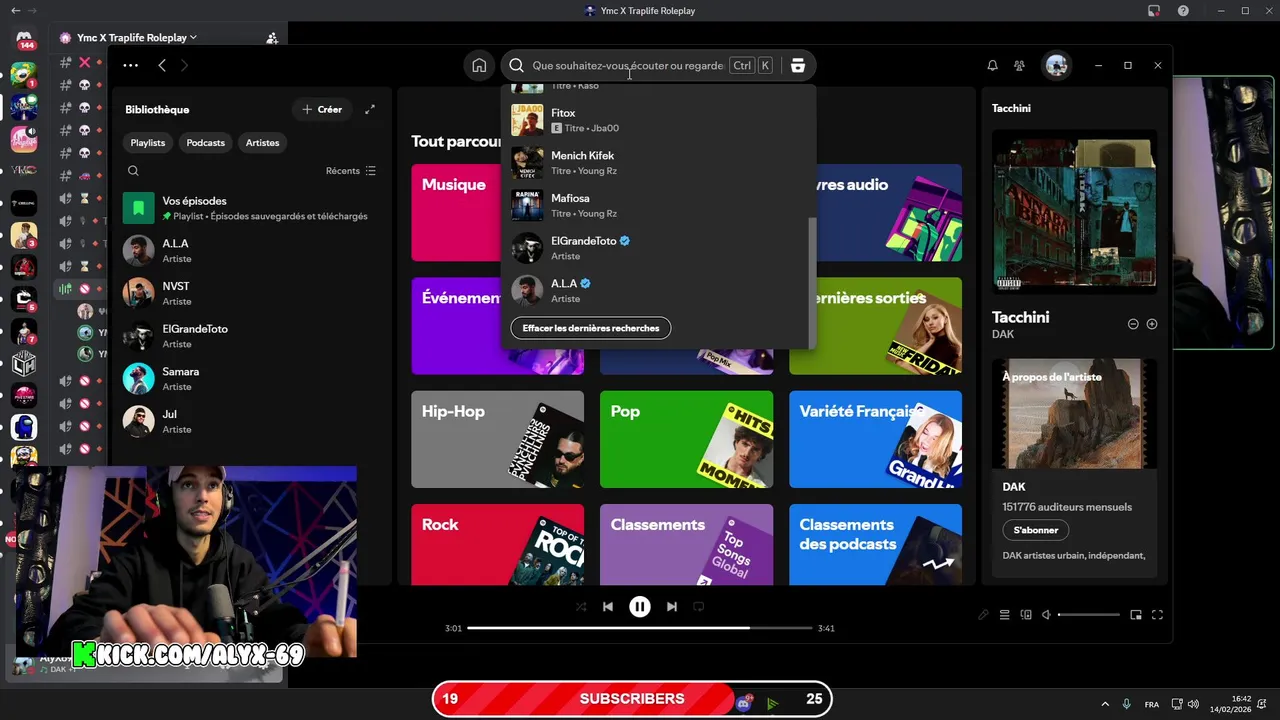Open the play queue
The image size is (1280, 720).
(1005, 615)
